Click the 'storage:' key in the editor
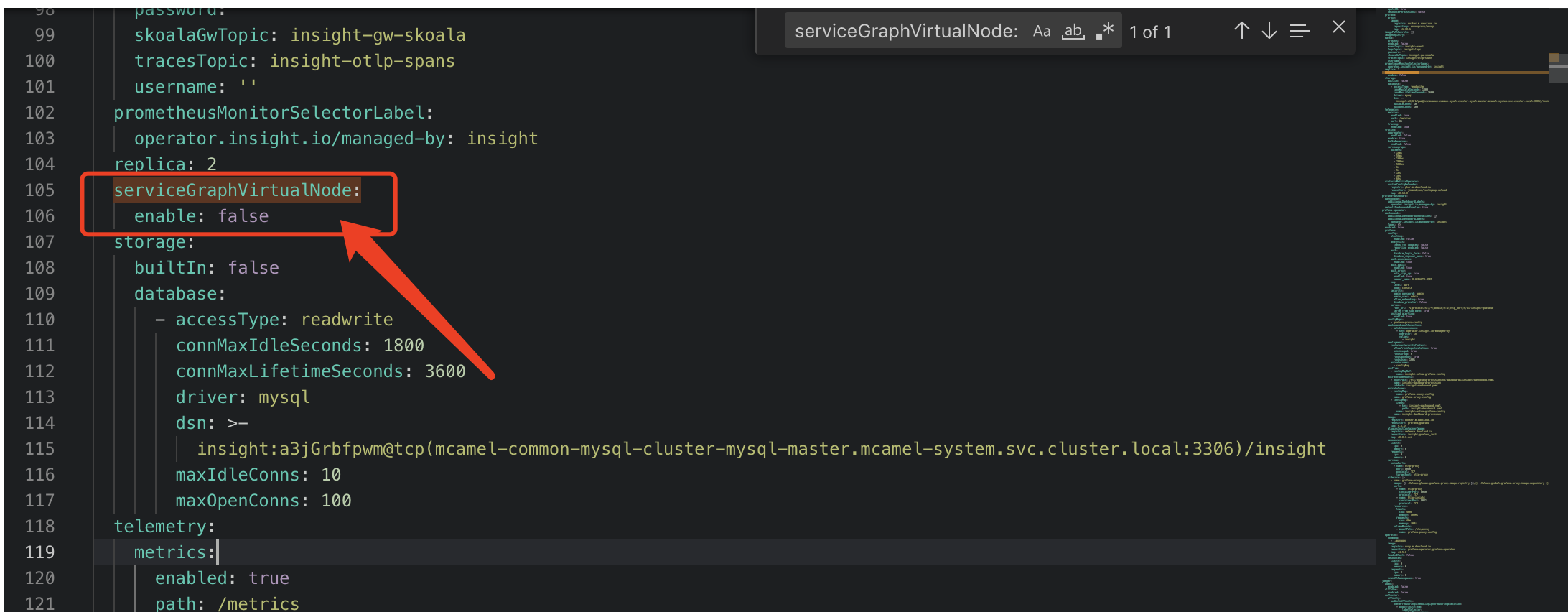The width and height of the screenshot is (1568, 612). [x=154, y=243]
